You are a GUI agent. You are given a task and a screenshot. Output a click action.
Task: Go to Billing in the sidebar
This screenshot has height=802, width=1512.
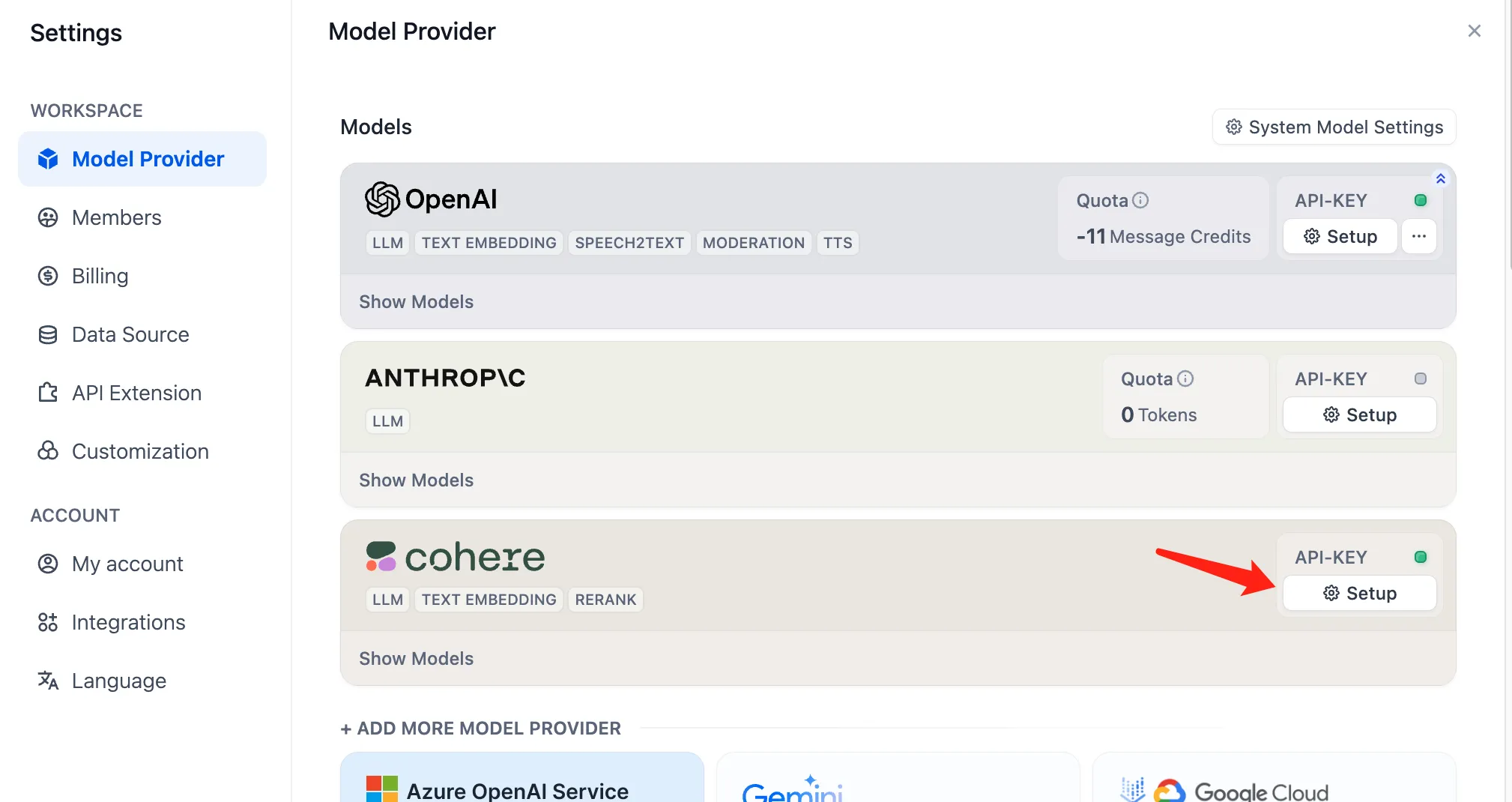pos(100,276)
